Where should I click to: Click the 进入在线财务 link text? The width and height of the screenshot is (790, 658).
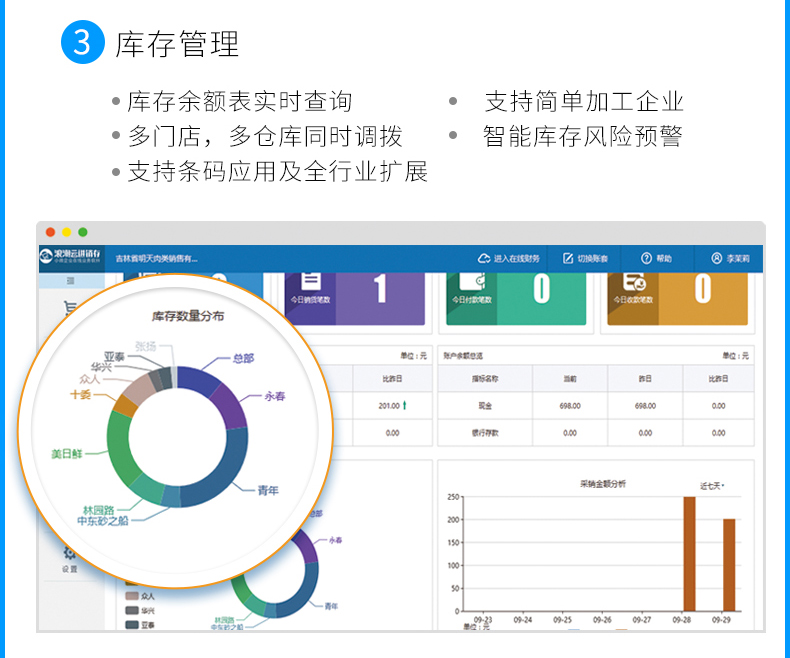click(x=516, y=258)
